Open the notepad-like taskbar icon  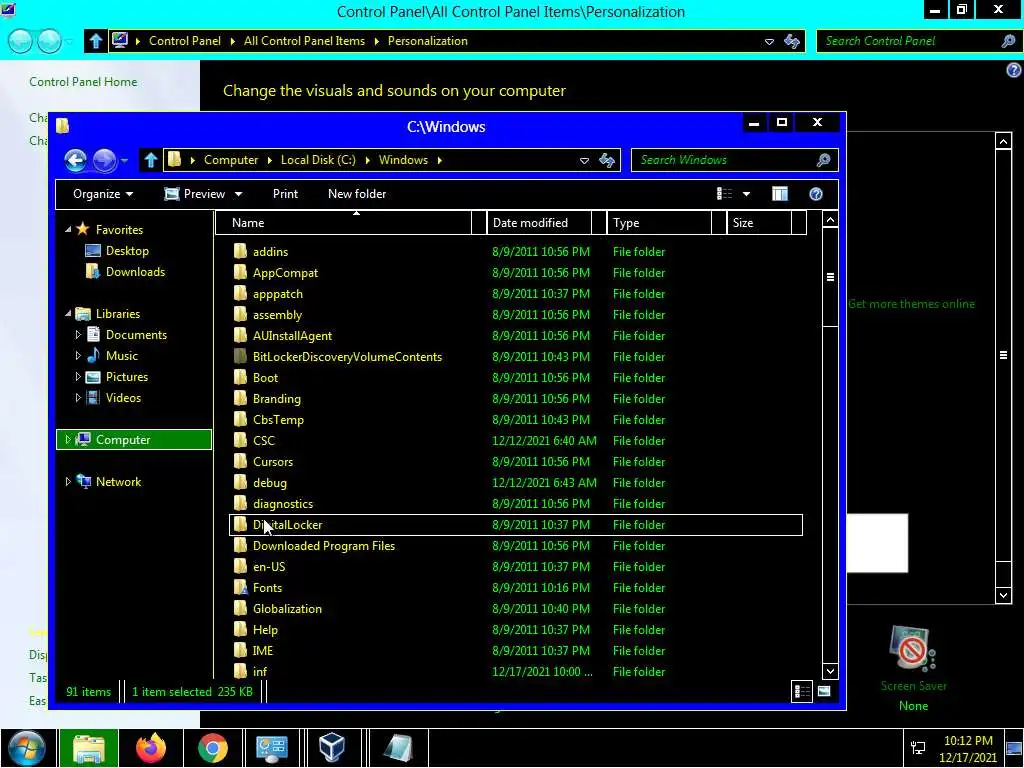coord(398,748)
